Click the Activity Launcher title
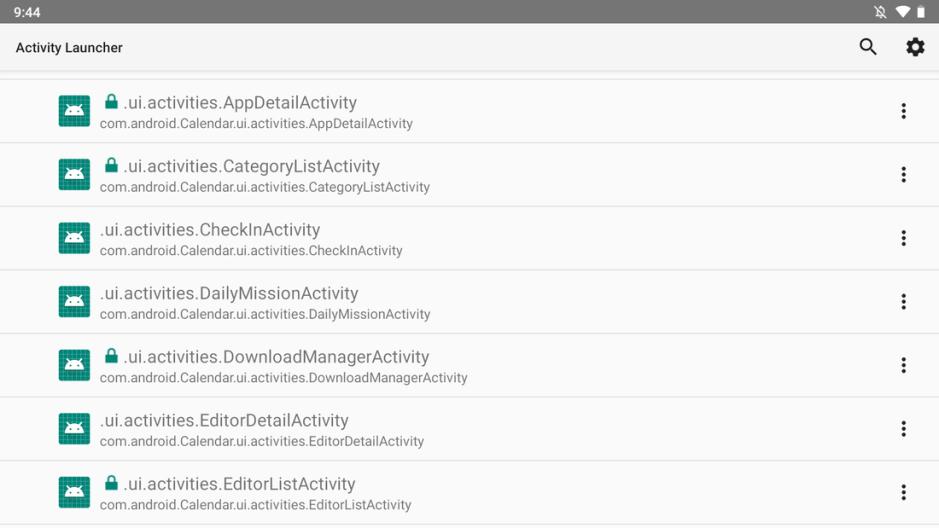 (x=69, y=47)
